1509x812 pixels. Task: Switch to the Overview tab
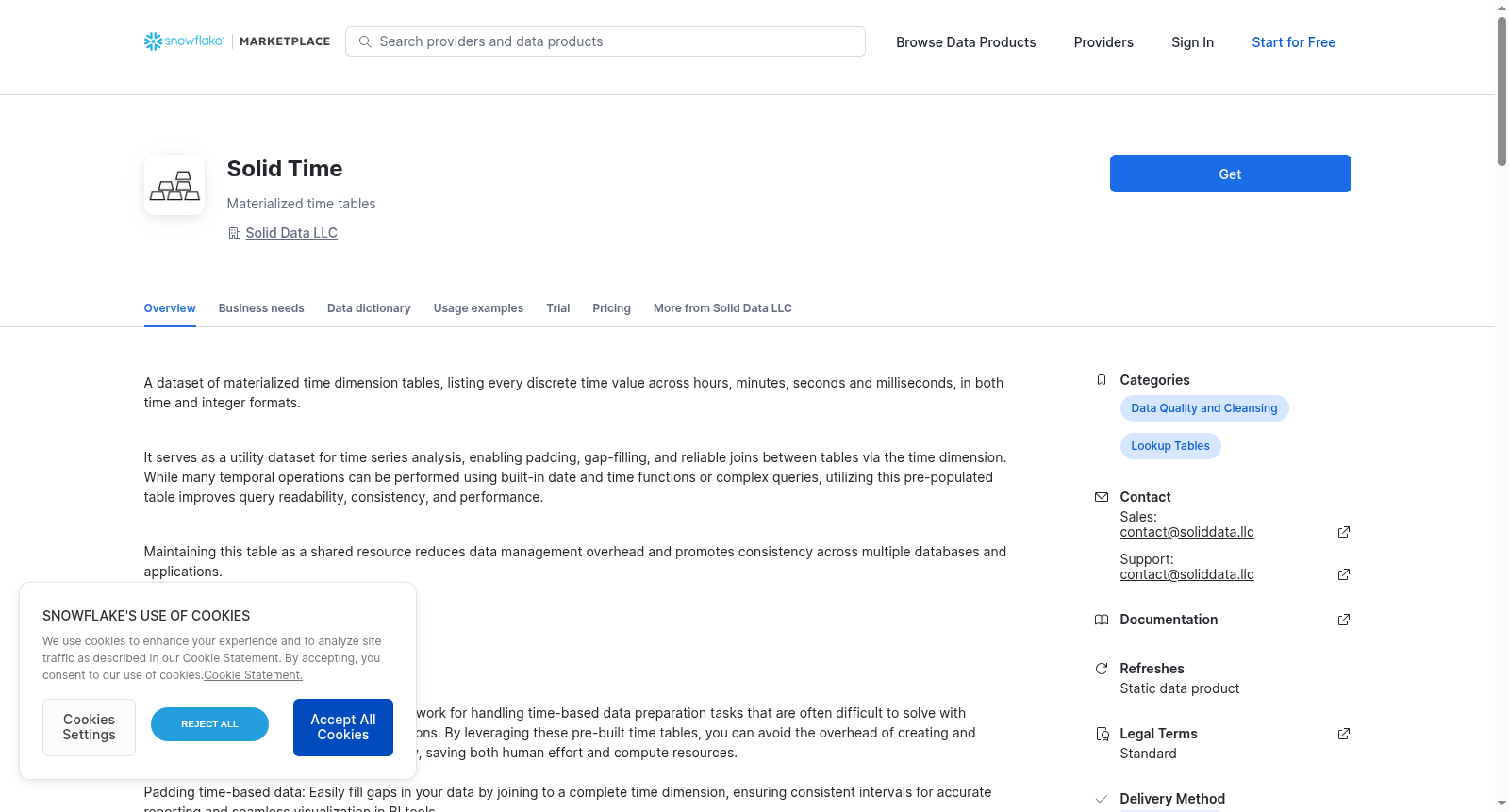tap(170, 308)
